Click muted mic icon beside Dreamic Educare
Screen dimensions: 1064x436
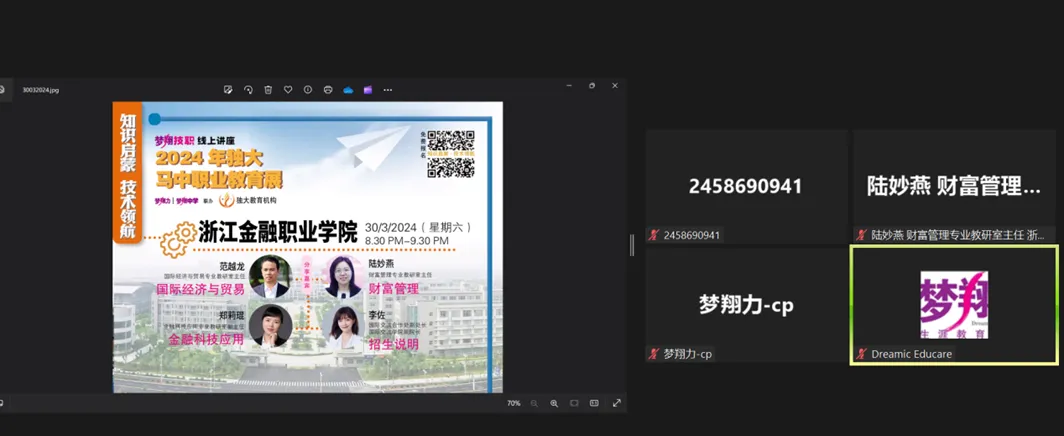tap(862, 354)
